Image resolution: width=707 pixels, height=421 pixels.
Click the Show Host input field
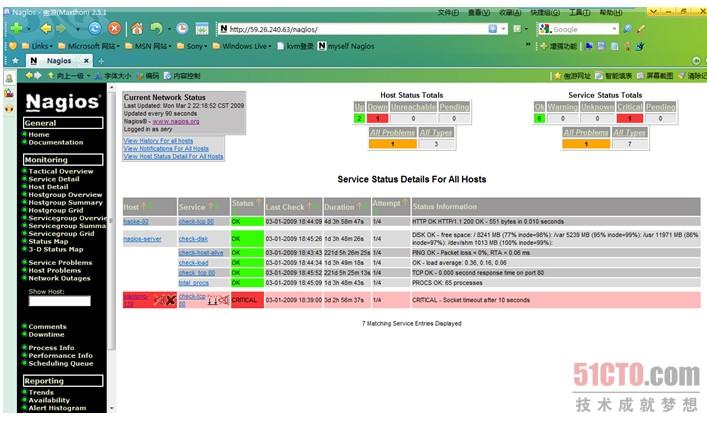pyautogui.click(x=60, y=301)
